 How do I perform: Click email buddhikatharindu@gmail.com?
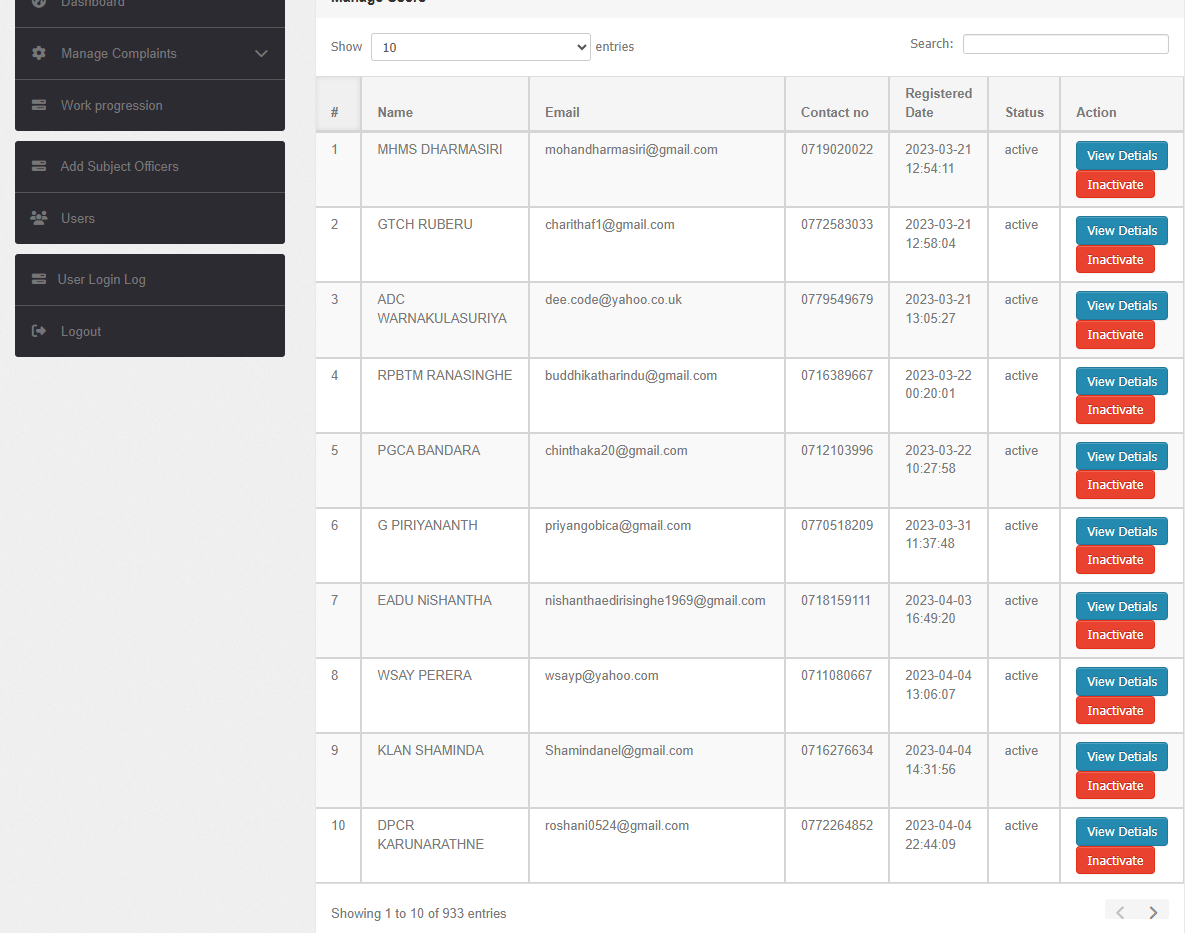tap(630, 375)
